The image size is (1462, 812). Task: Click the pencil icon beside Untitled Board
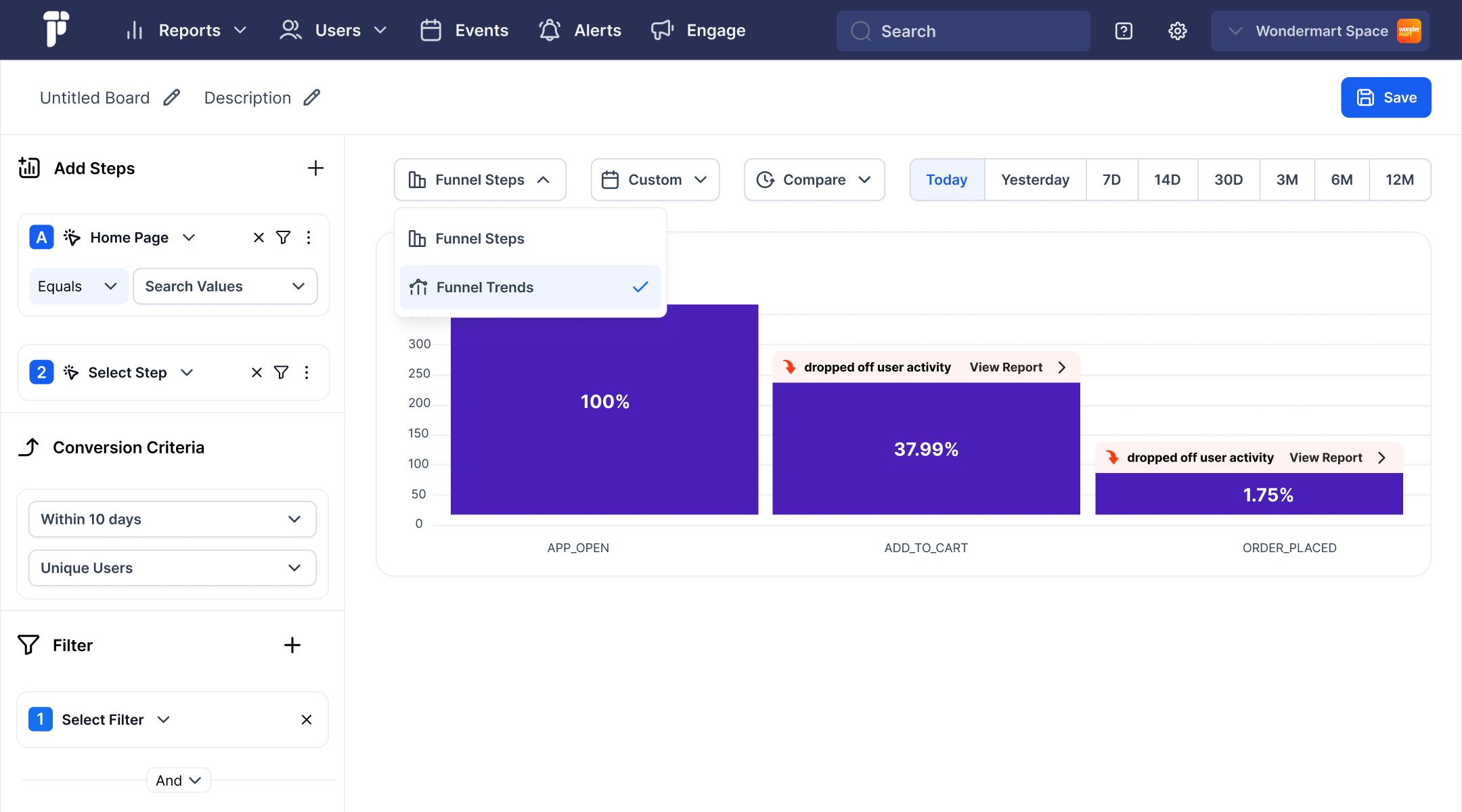[172, 97]
